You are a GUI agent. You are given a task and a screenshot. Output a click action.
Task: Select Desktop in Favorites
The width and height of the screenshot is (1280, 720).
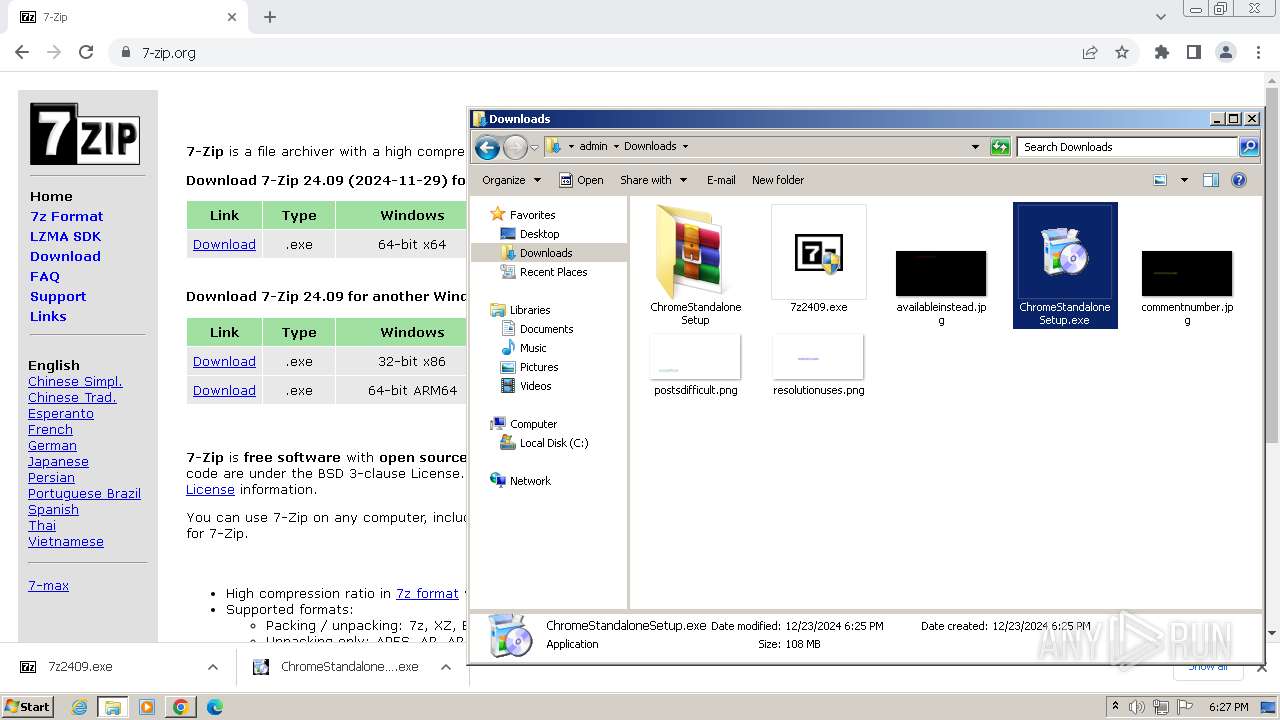[530, 234]
